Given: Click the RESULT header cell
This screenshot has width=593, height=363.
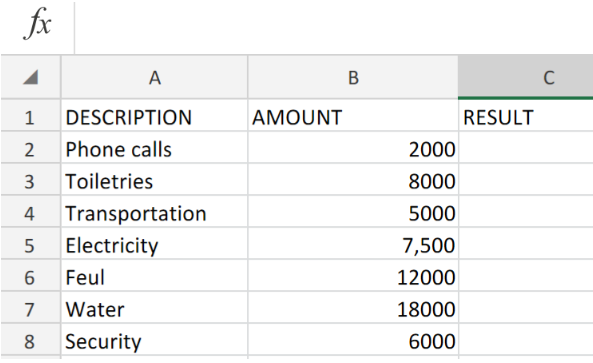Looking at the screenshot, I should pos(526,116).
